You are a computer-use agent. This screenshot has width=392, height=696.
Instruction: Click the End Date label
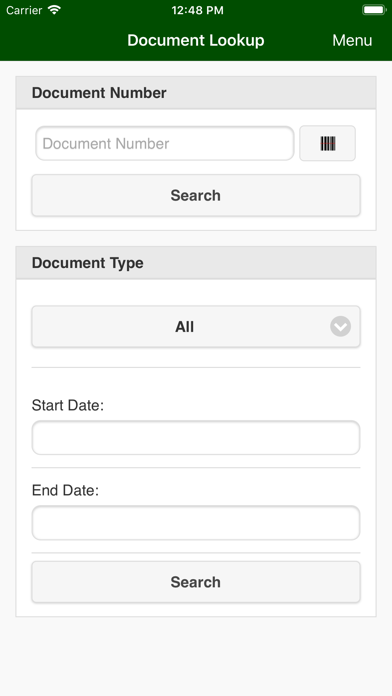65,490
